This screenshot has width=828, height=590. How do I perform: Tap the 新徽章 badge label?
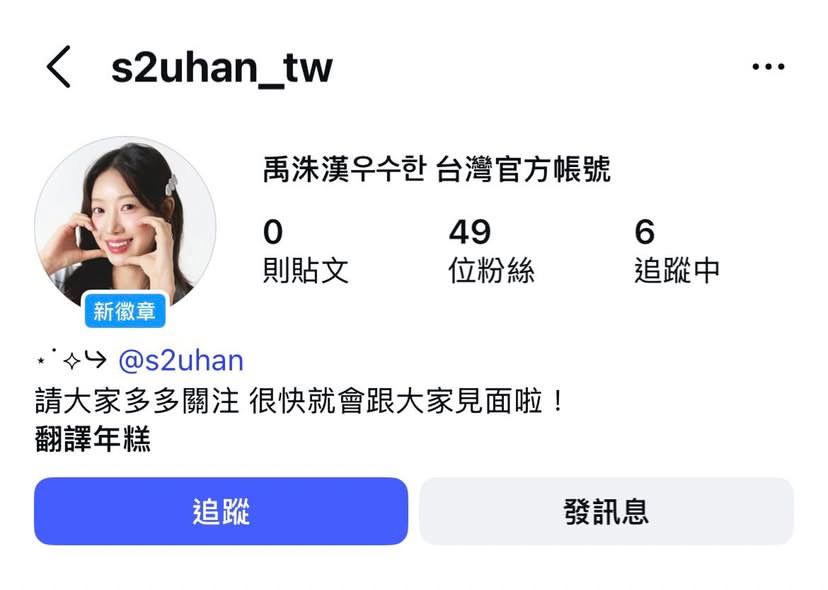125,311
